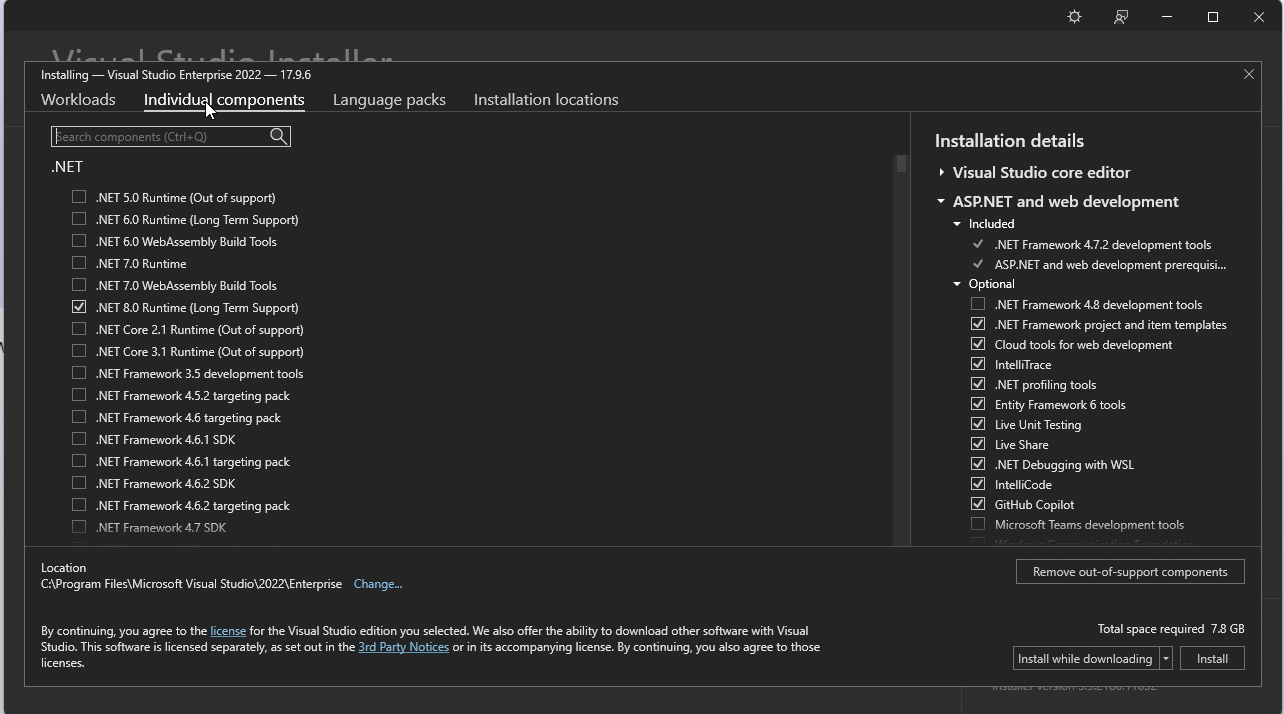Switch to the Workloads tab

click(78, 99)
